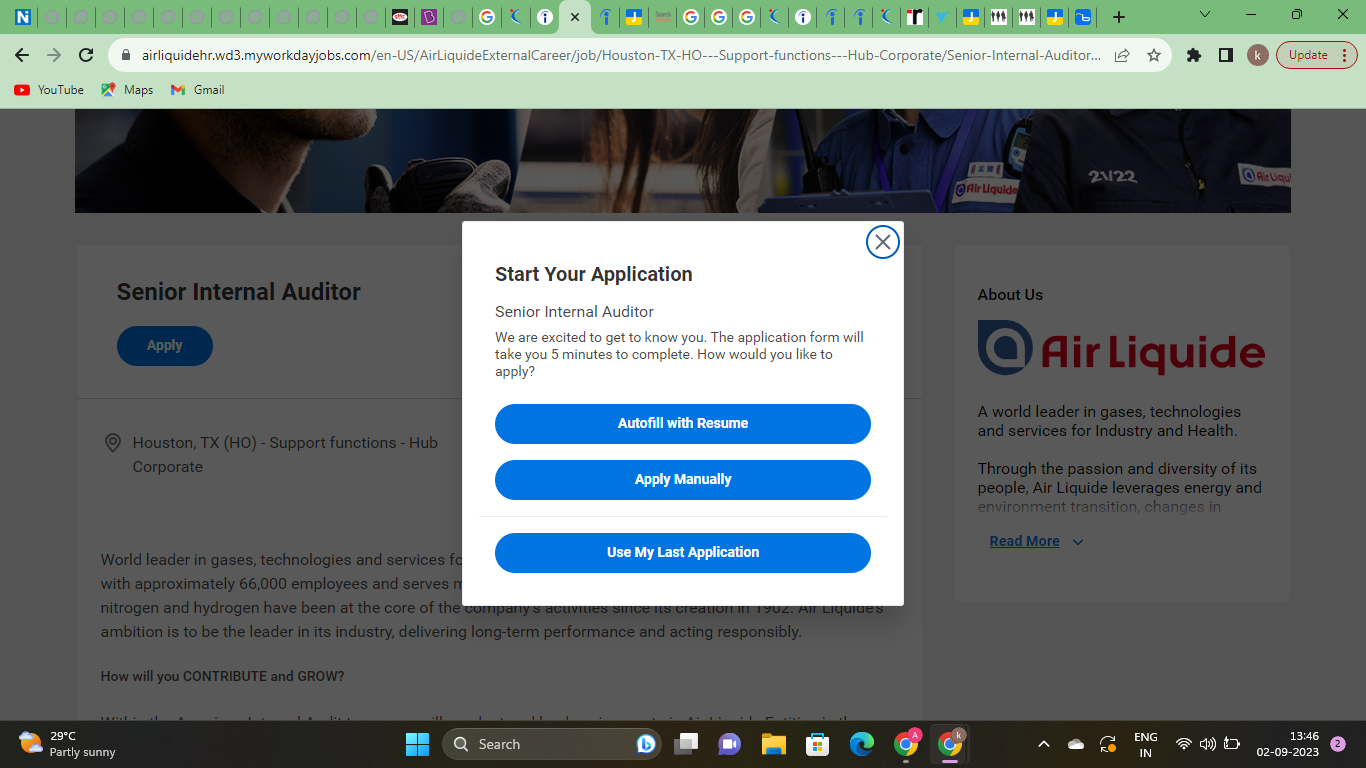Viewport: 1366px width, 768px height.
Task: Open Maps bookmark
Action: pos(127,90)
